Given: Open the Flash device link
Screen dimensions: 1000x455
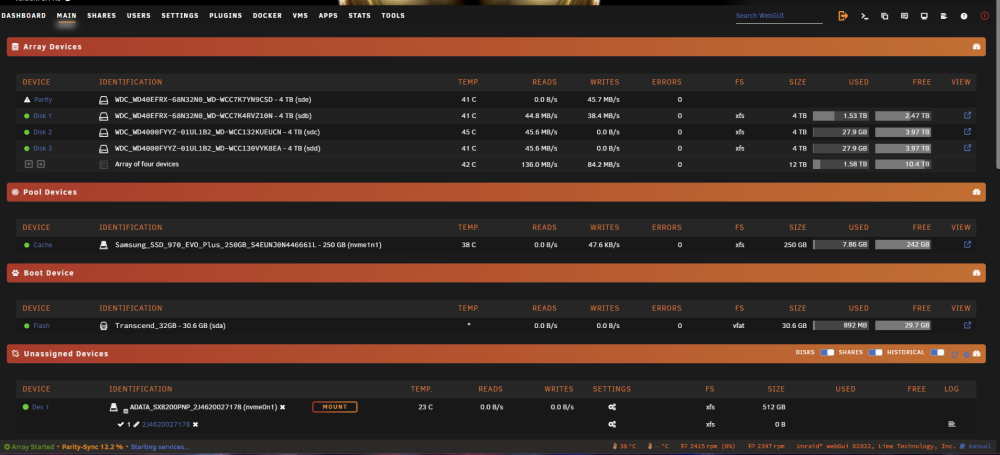Looking at the screenshot, I should tap(41, 325).
